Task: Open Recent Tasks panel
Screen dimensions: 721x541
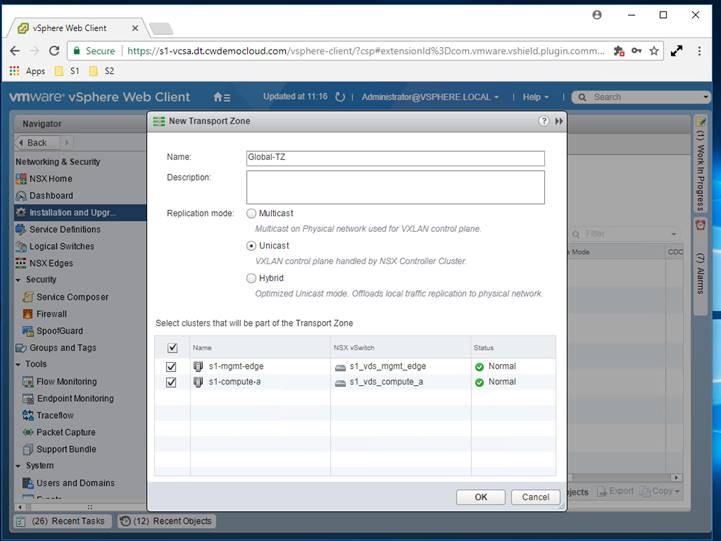Action: [61, 521]
